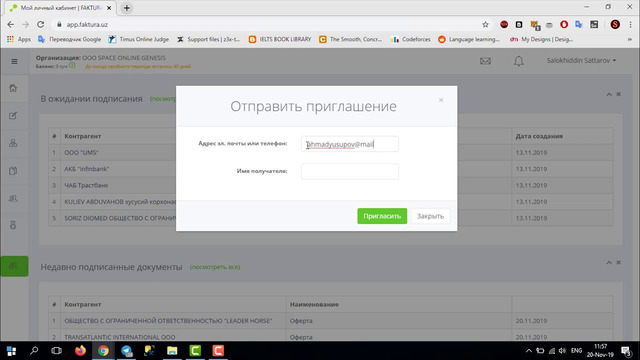Open the Codeforces bookmark
The image size is (640, 360).
(x=411, y=39)
